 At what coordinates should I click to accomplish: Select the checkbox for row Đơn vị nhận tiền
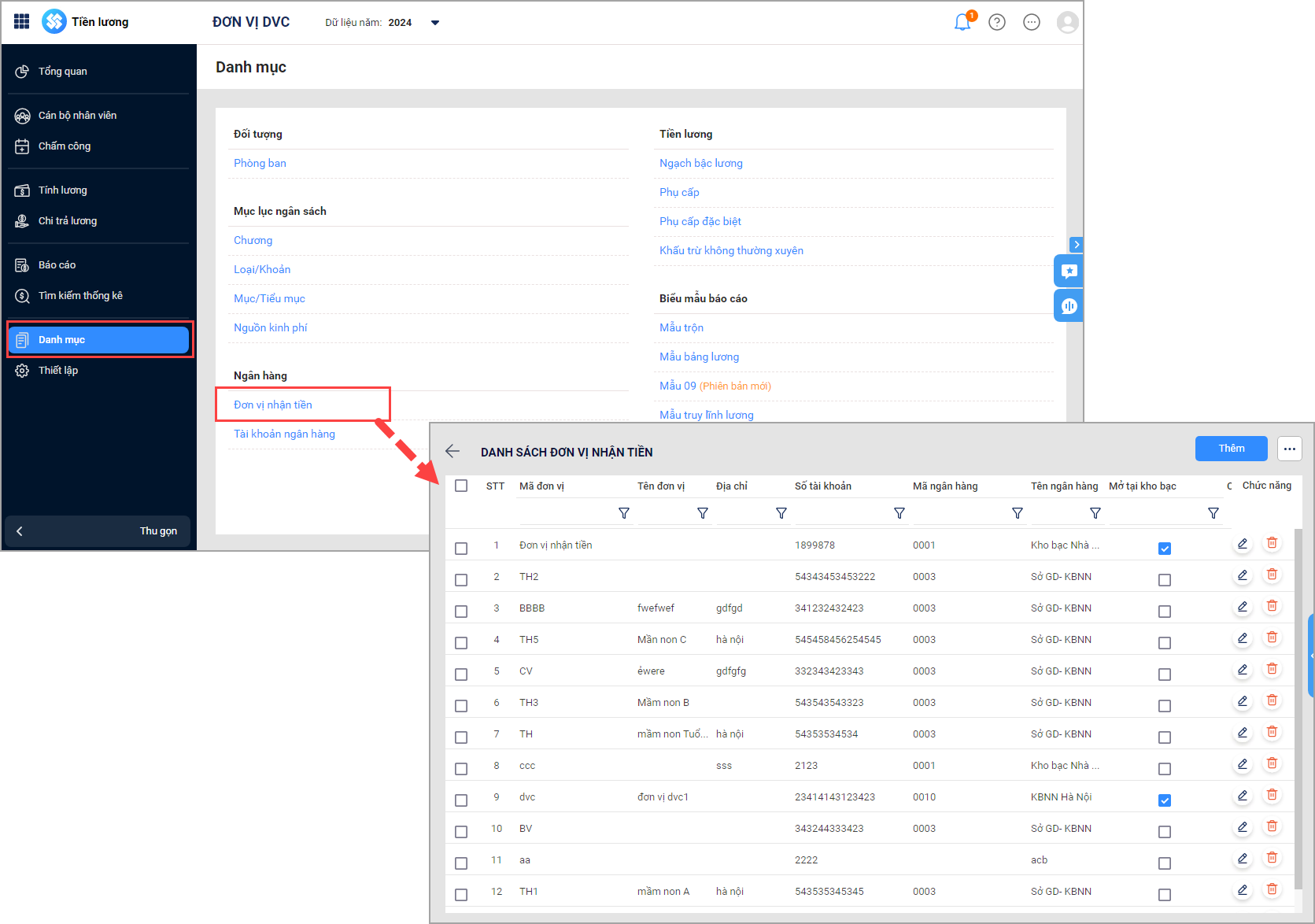(461, 549)
